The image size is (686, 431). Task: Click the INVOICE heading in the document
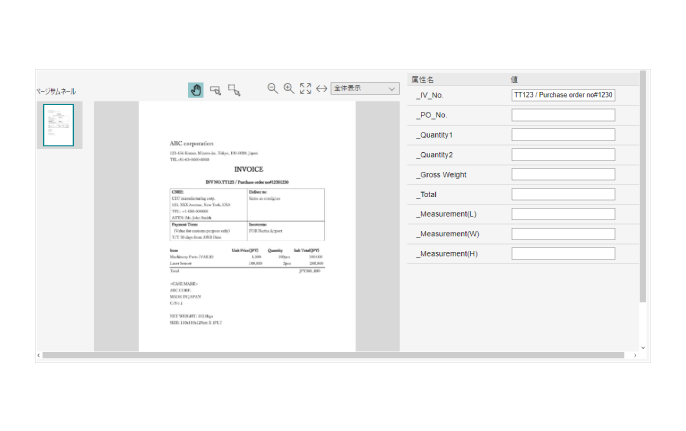click(248, 169)
